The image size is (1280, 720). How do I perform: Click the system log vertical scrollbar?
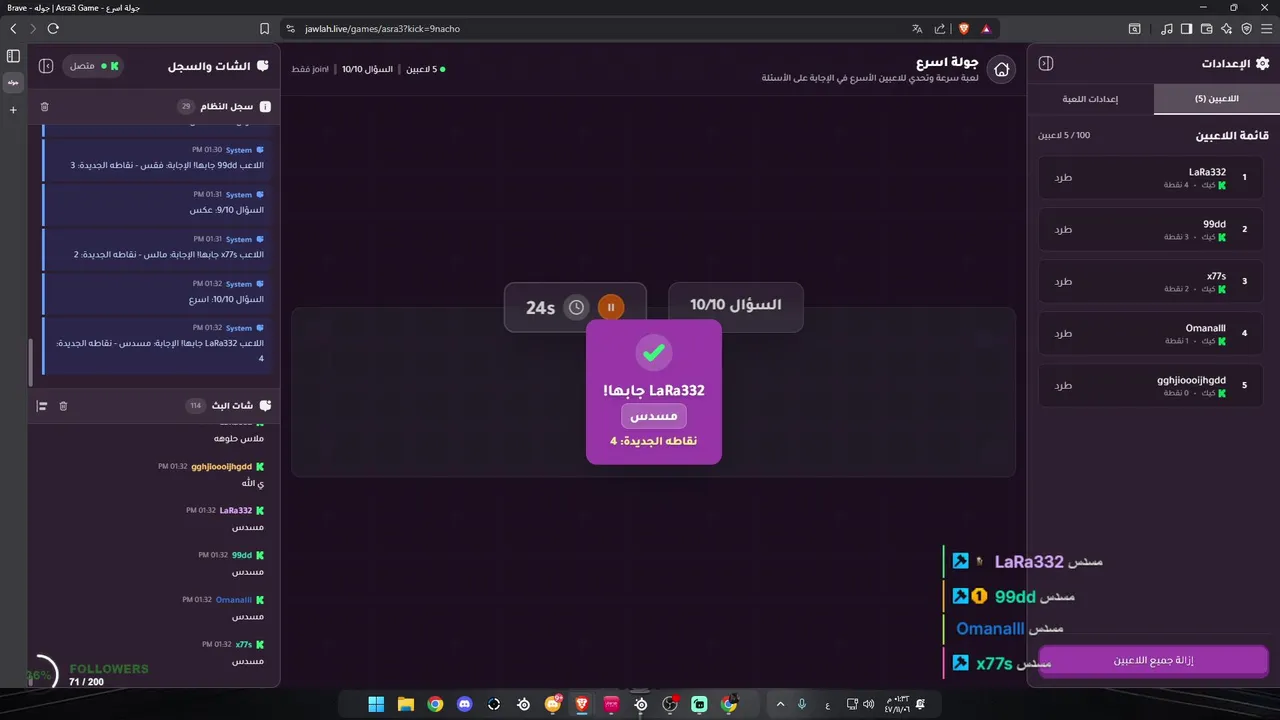[x=30, y=360]
